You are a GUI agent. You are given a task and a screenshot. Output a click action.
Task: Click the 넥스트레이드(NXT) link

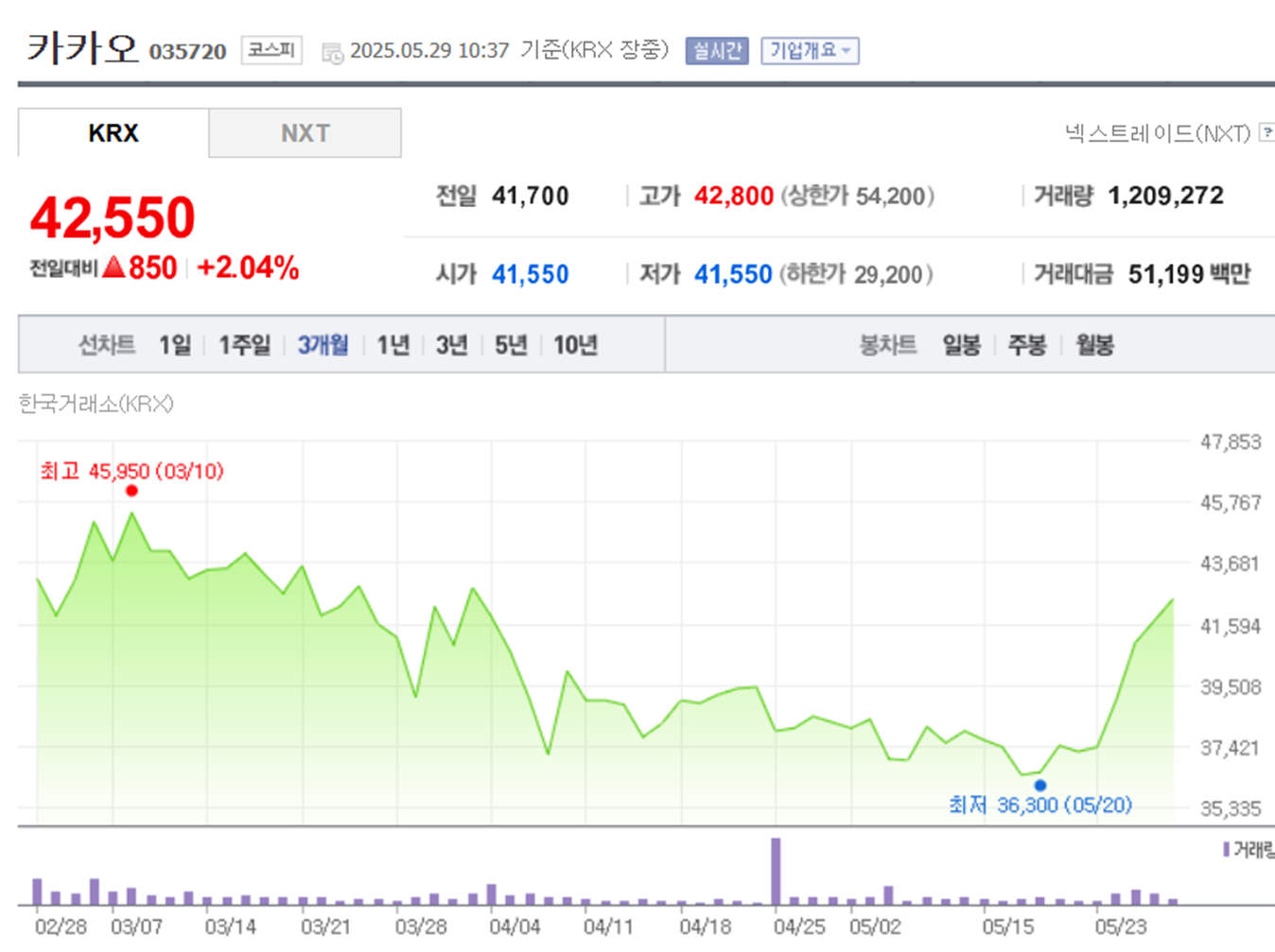click(1158, 133)
